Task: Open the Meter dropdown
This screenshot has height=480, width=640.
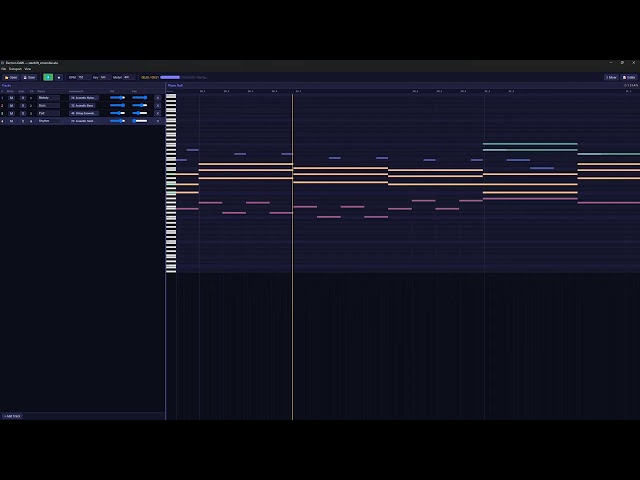Action: 129,77
